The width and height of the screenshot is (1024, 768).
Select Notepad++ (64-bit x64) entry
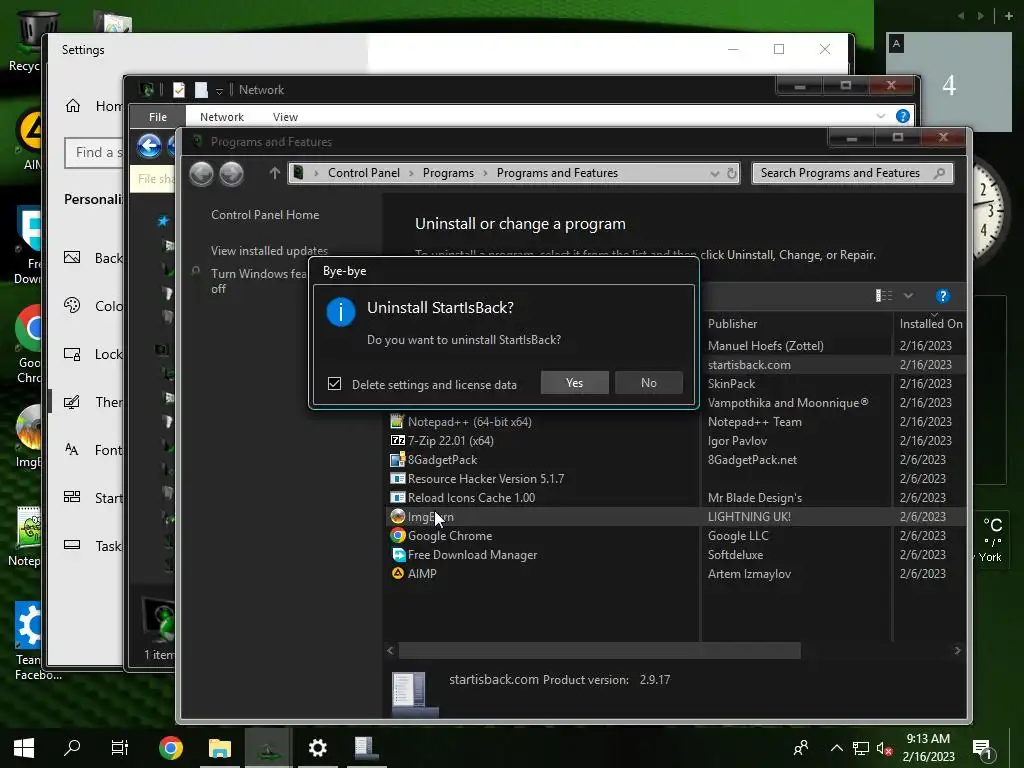point(469,422)
